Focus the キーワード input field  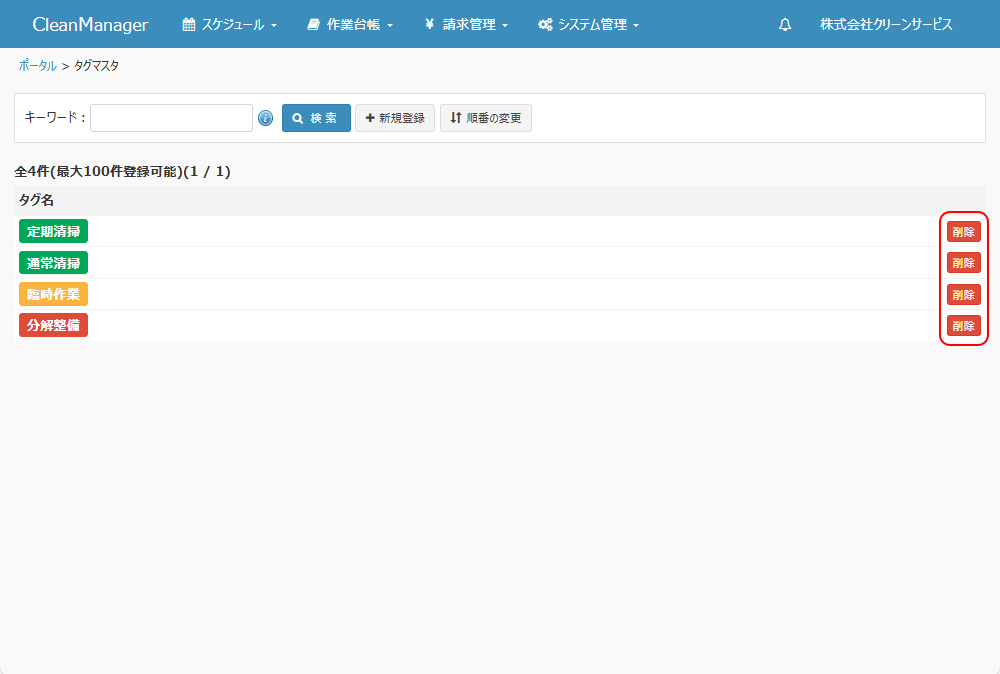coord(172,118)
